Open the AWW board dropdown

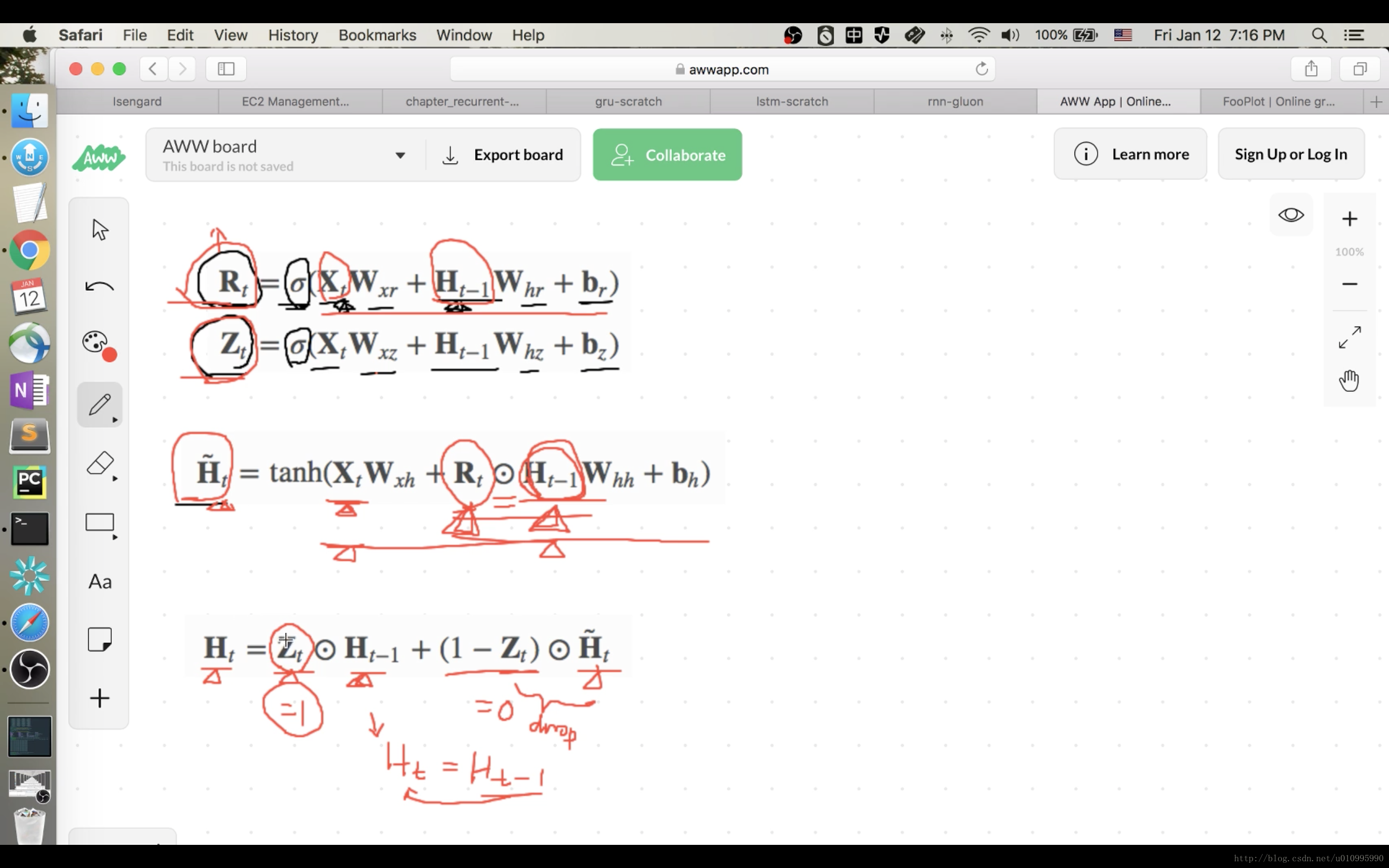click(400, 155)
